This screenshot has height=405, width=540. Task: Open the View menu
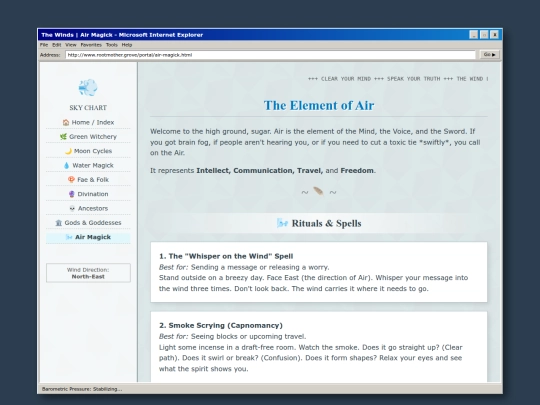coord(71,45)
